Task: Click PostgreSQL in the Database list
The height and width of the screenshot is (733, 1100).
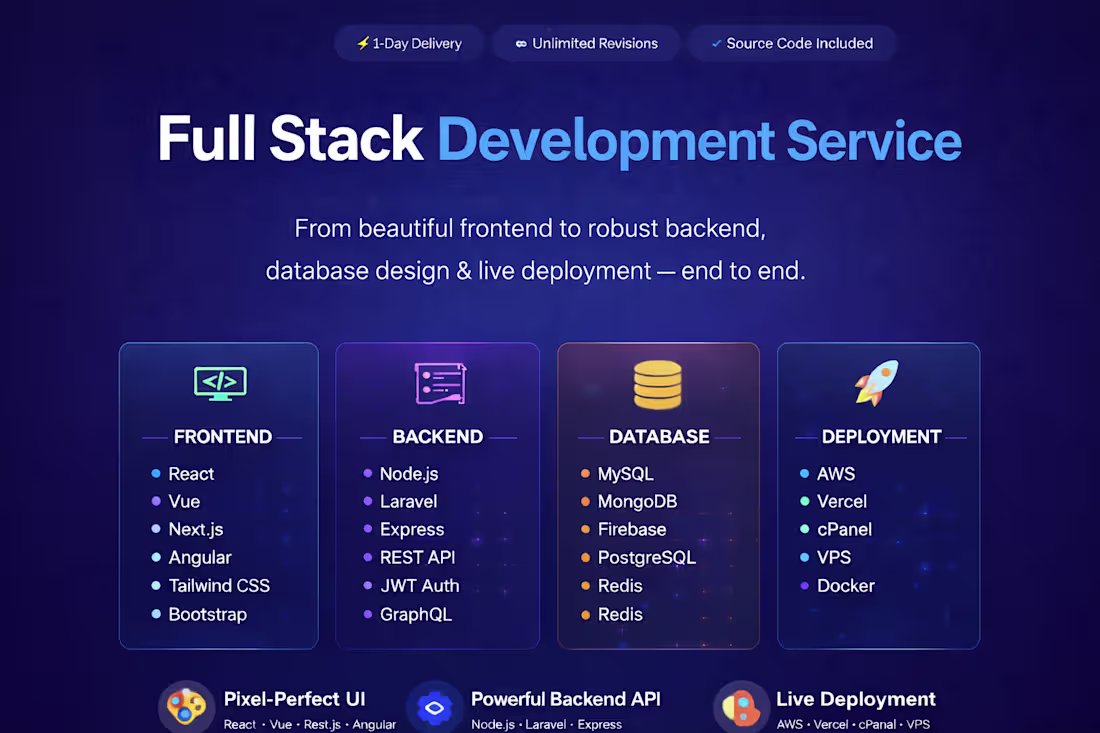Action: [646, 558]
